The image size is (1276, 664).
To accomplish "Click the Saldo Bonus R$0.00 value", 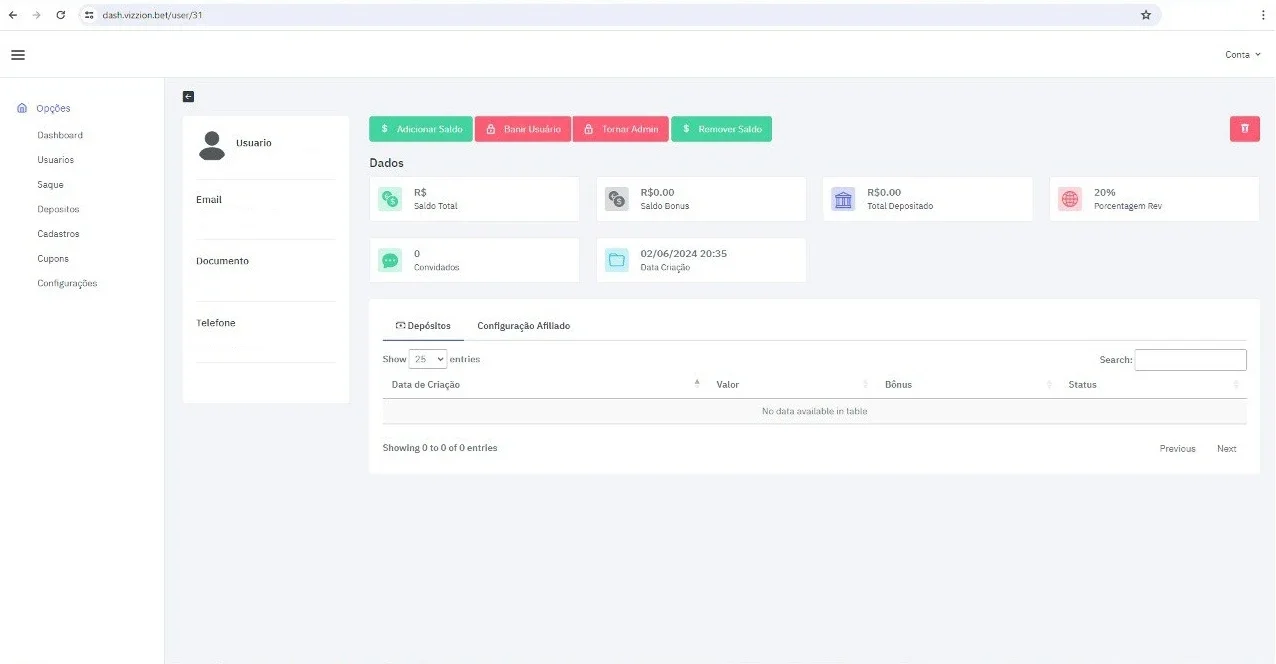I will [657, 193].
